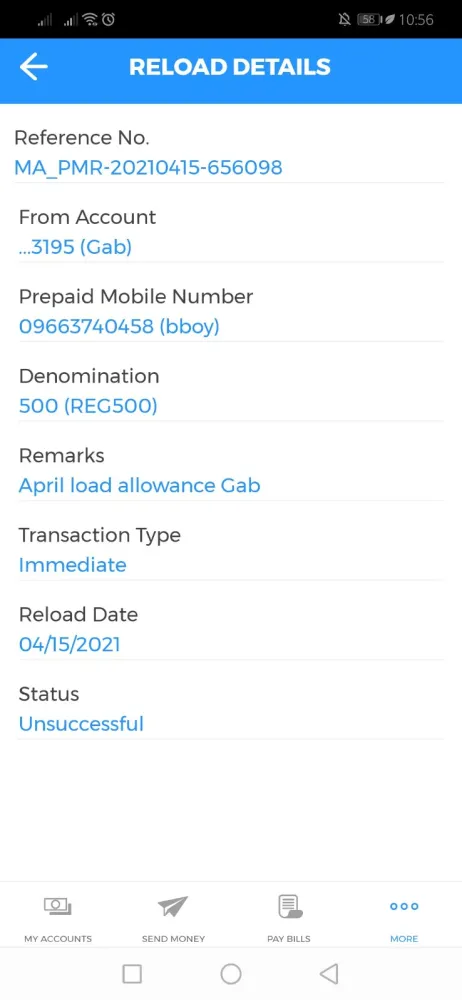The height and width of the screenshot is (1000, 462).
Task: Tap the denomination 500 (REG500) value
Action: coord(88,406)
